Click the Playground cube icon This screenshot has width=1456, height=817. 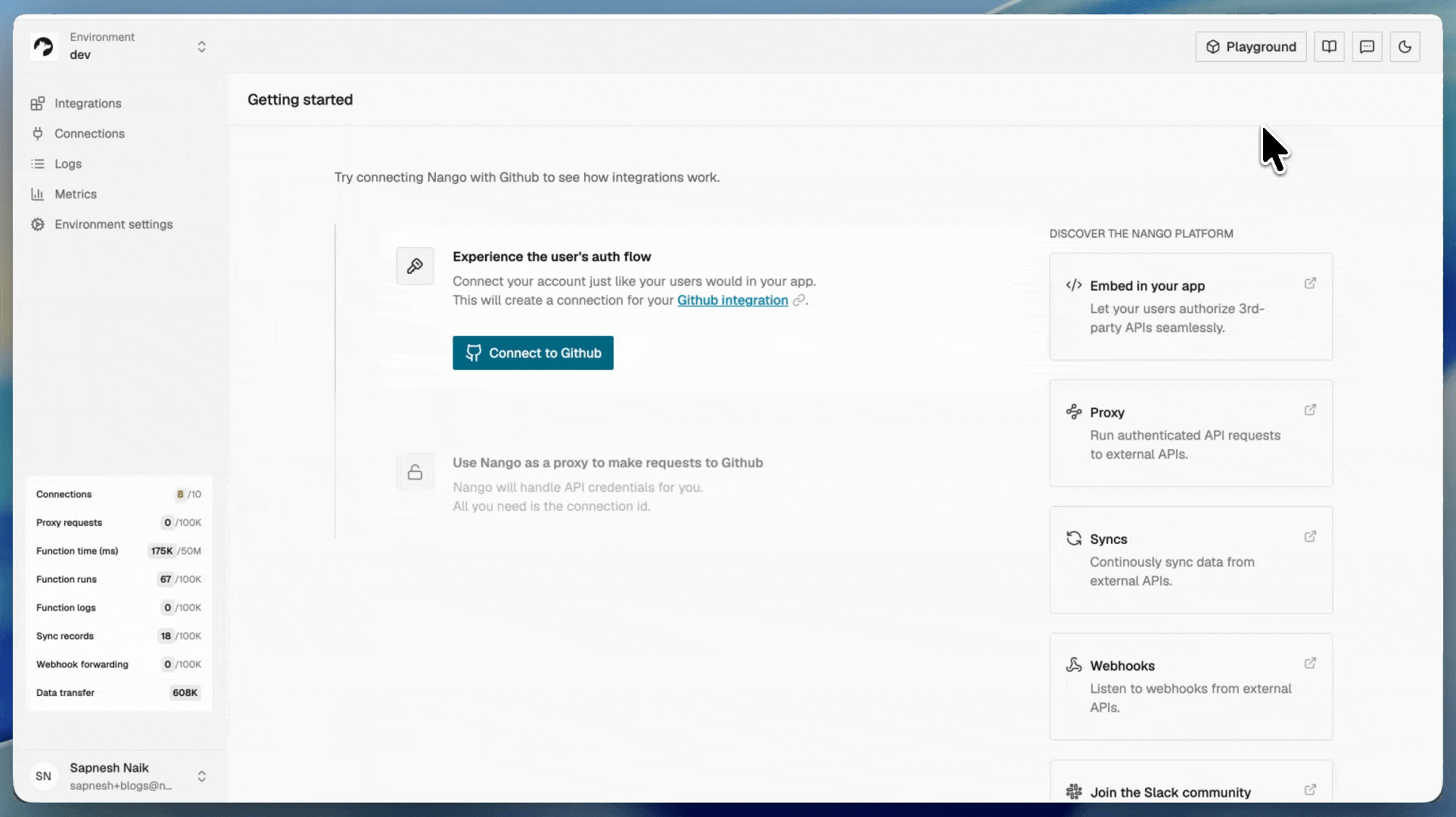point(1213,47)
